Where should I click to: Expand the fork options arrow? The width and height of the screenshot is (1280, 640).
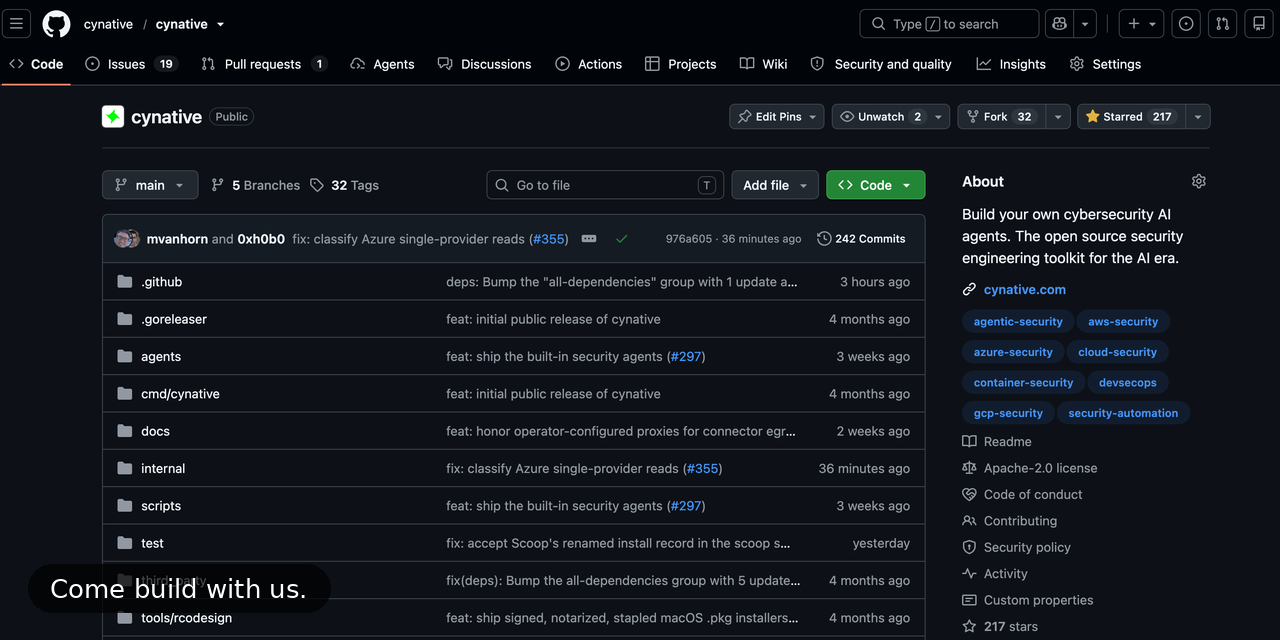[1058, 117]
